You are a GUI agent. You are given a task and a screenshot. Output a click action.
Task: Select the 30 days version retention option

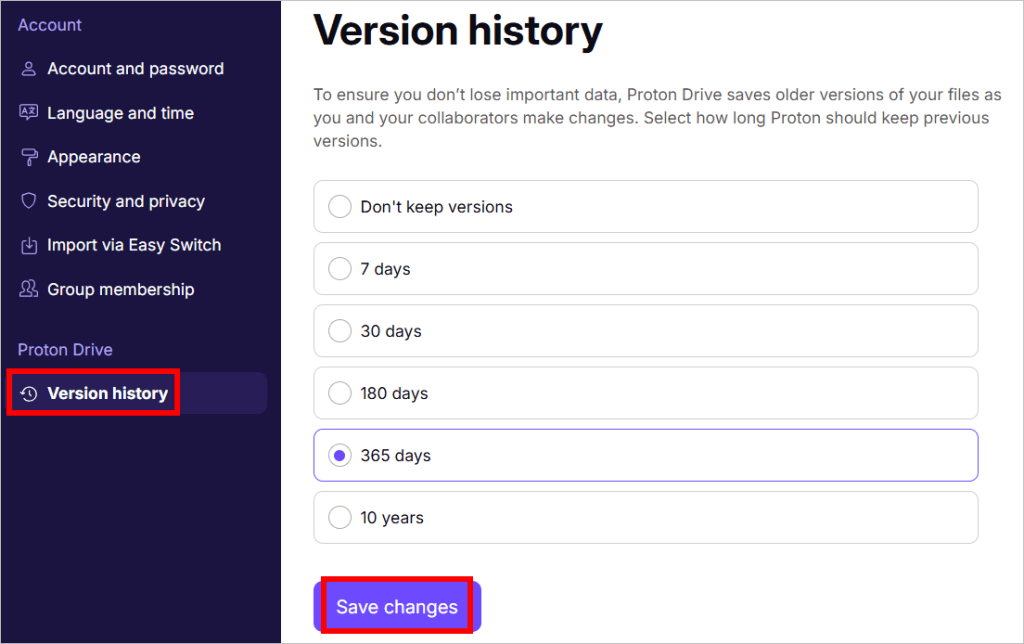coord(339,331)
